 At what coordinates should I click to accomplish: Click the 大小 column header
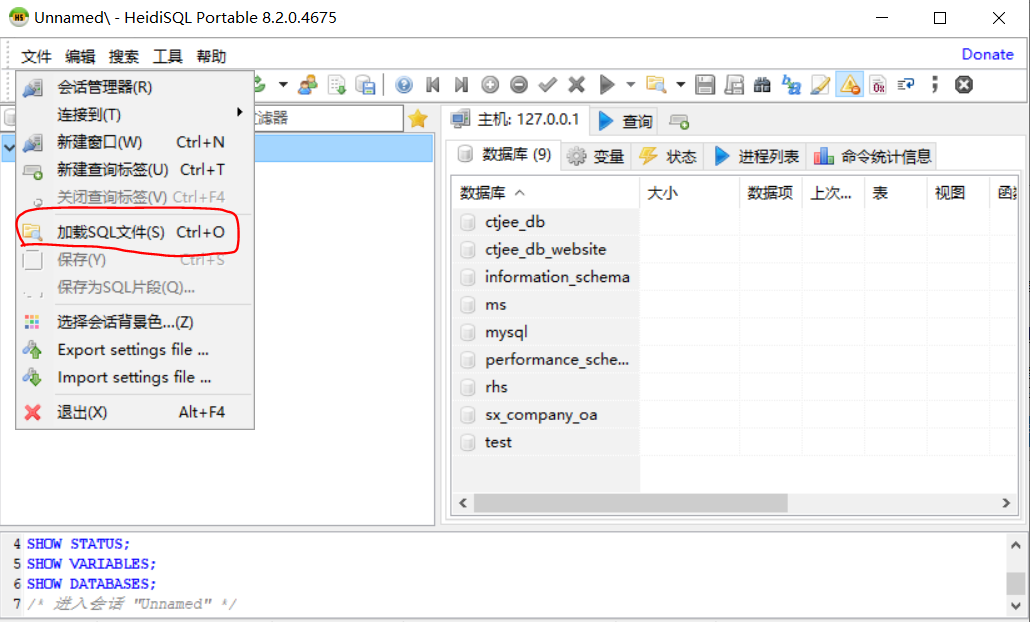pyautogui.click(x=689, y=193)
